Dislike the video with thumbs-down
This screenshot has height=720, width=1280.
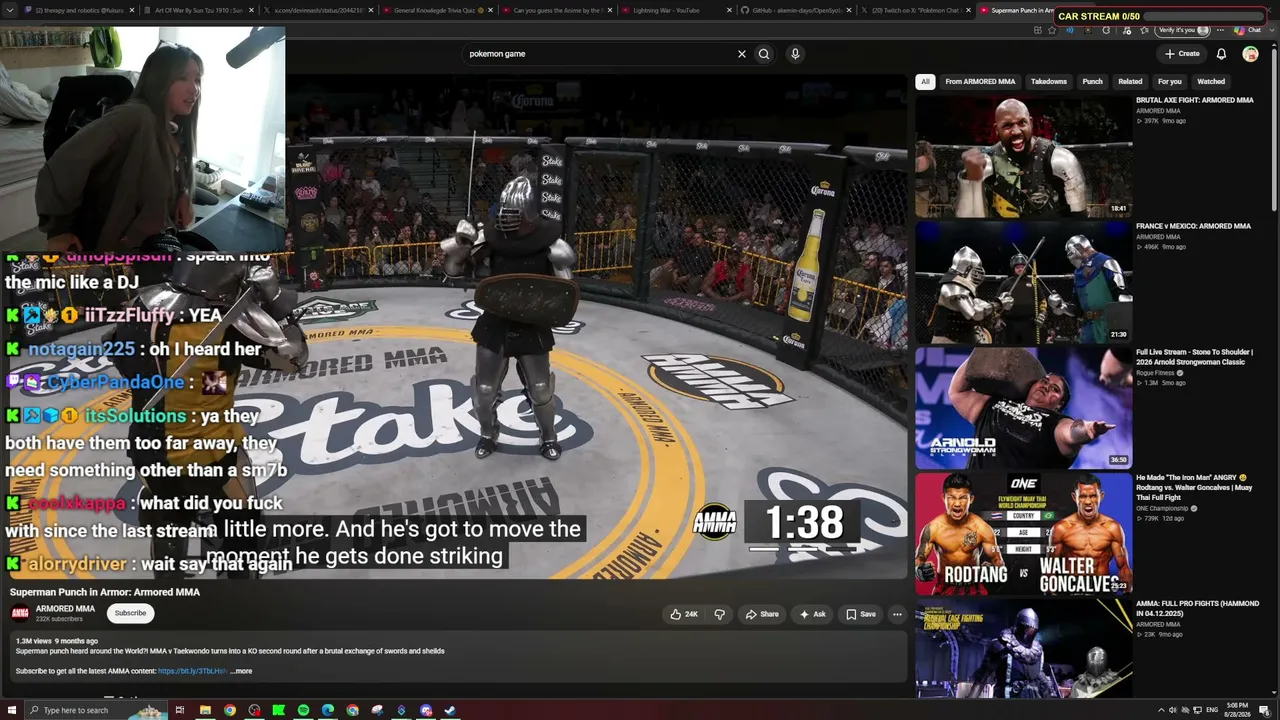pyautogui.click(x=719, y=614)
